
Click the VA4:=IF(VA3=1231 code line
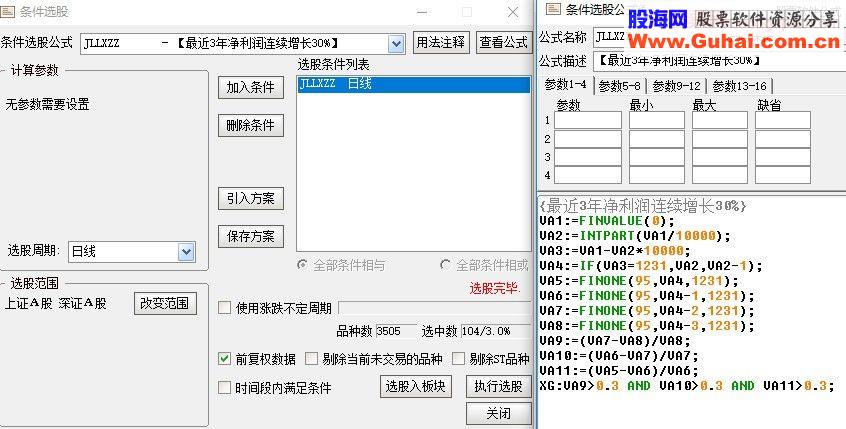tap(651, 265)
